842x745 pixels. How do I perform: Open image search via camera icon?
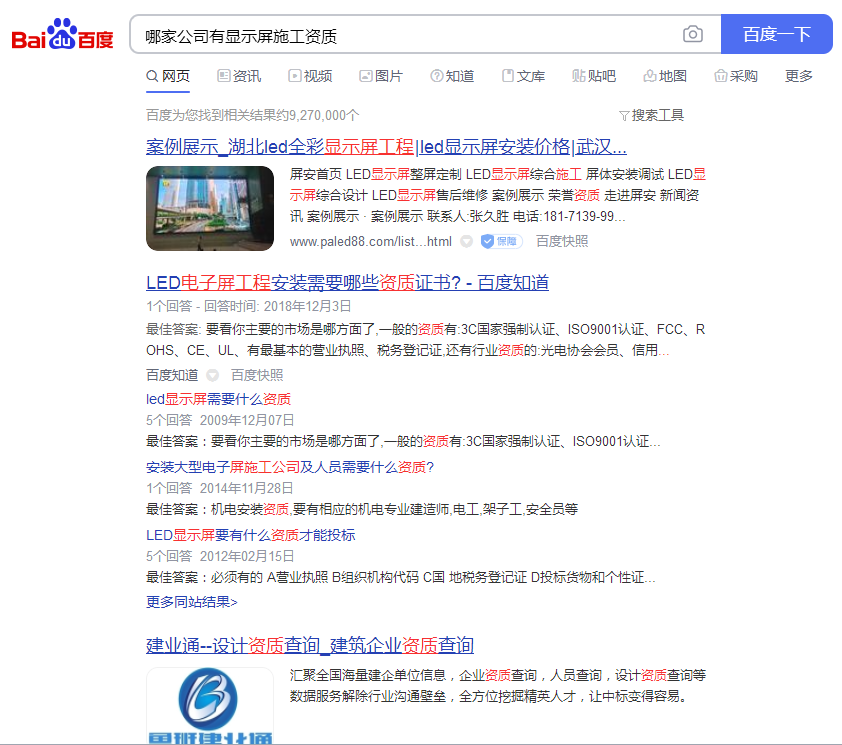click(693, 34)
